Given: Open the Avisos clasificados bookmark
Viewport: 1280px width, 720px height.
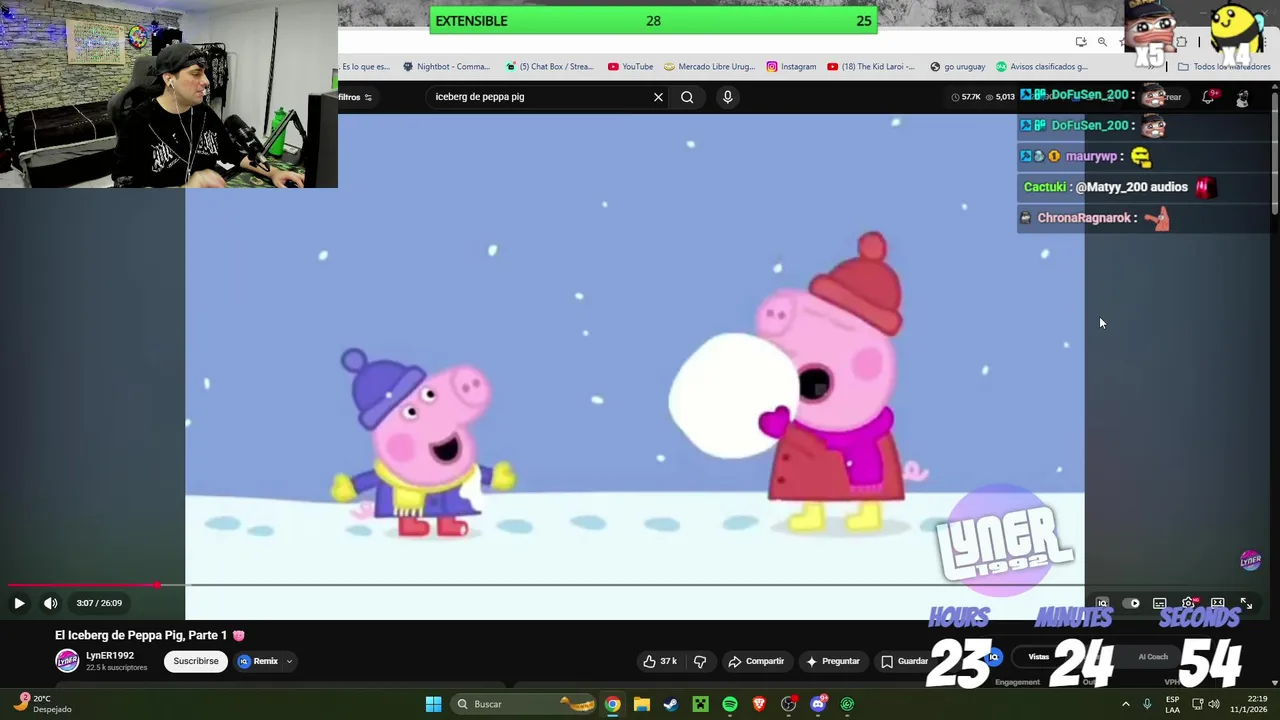Looking at the screenshot, I should point(1042,67).
